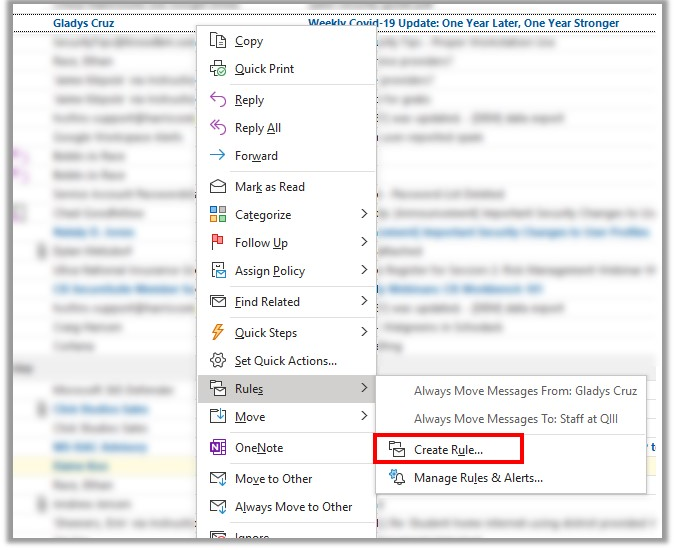Click the Categorize colored squares icon
This screenshot has width=679, height=550.
click(x=218, y=214)
